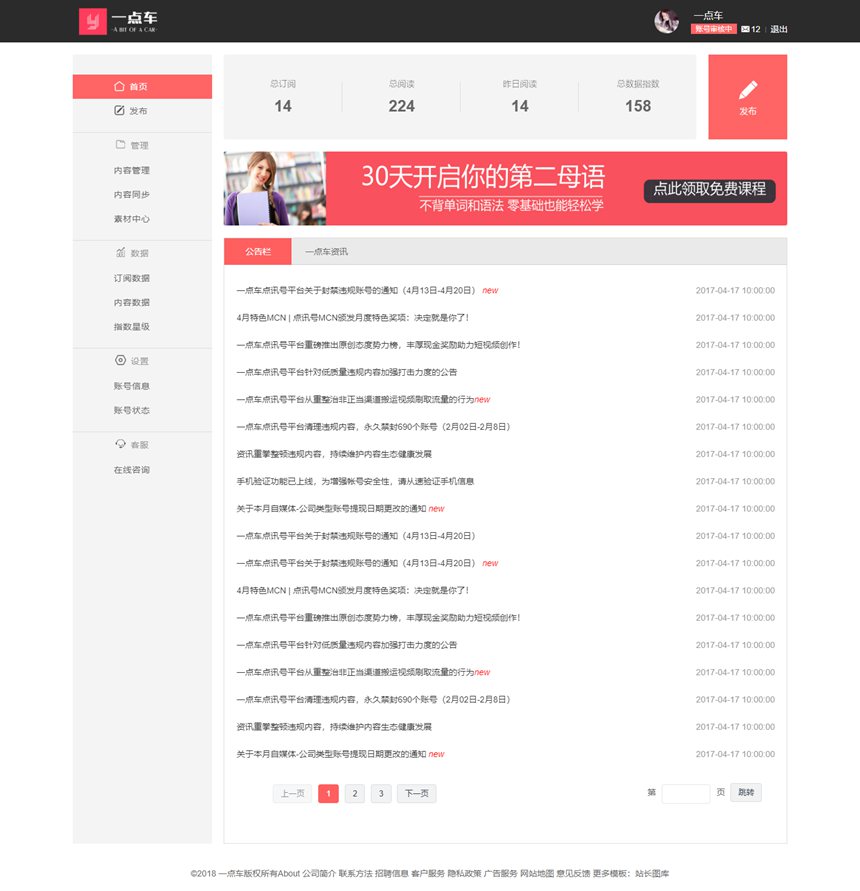Screen dimensions: 860x891
Task: Click the 一点车 logo icon
Action: pos(92,21)
